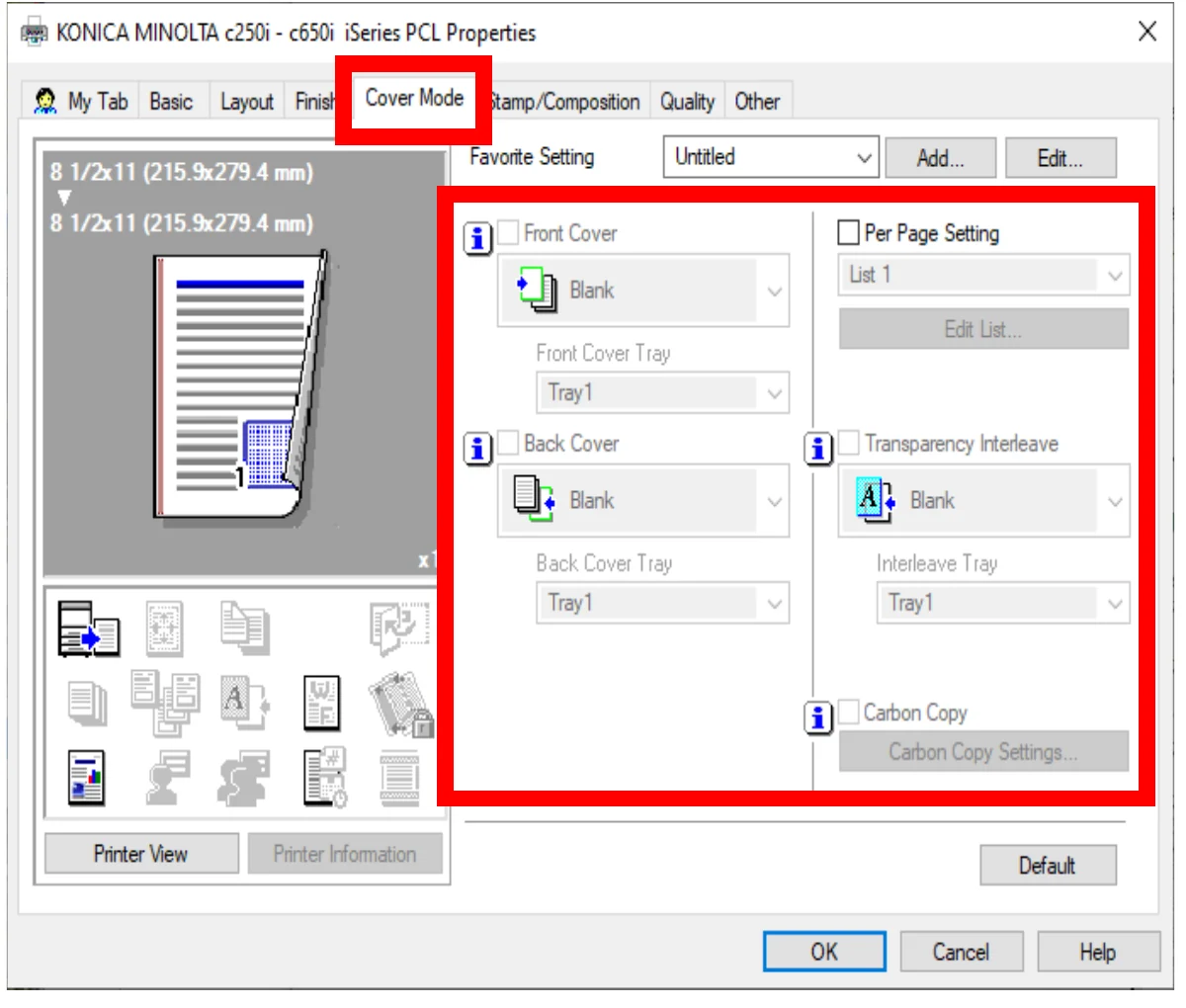Expand the Interleave Tray dropdown
The width and height of the screenshot is (1186, 1008).
point(1002,603)
